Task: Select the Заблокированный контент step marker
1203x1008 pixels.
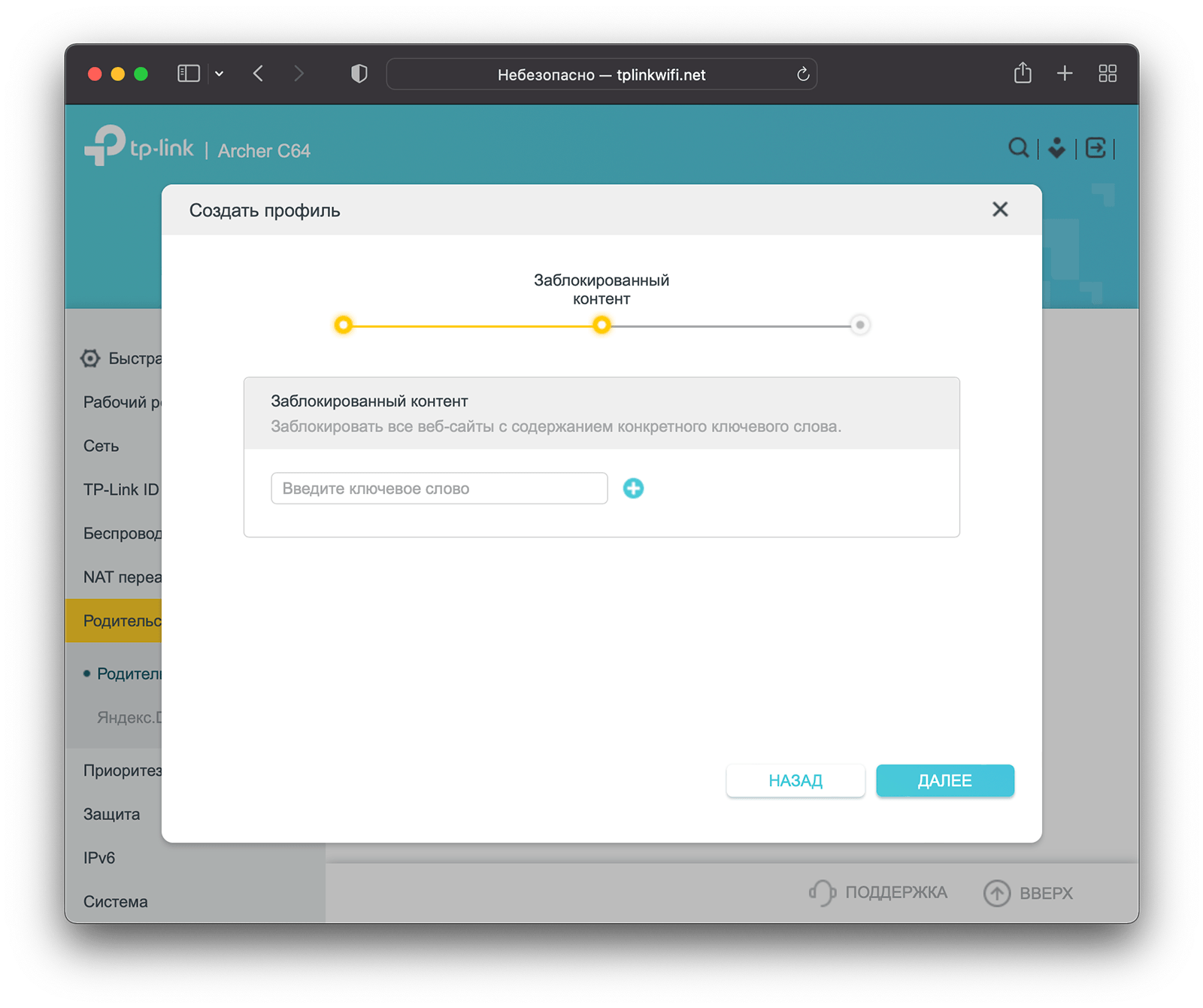Action: tap(601, 325)
